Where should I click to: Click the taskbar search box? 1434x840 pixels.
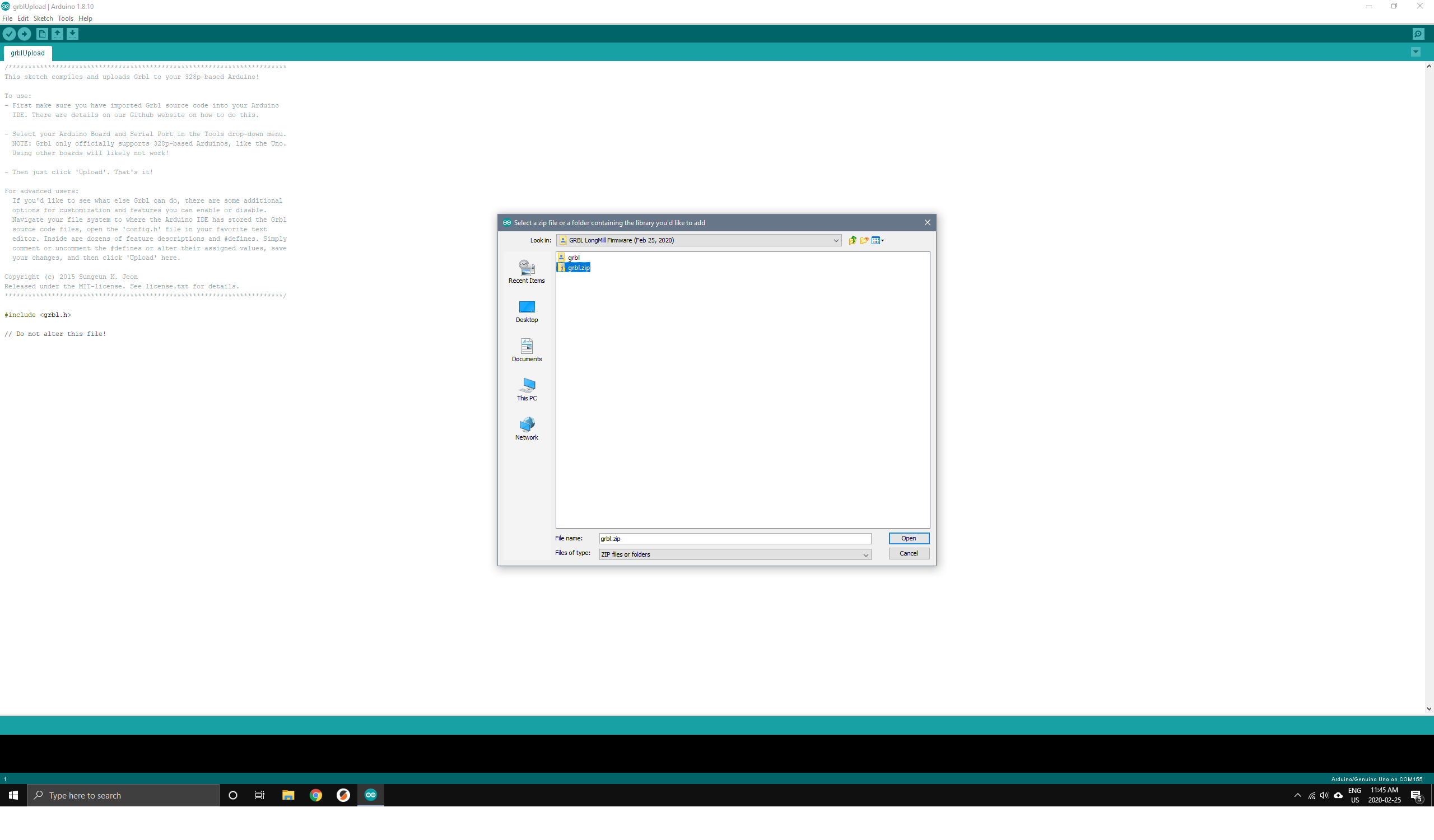123,796
